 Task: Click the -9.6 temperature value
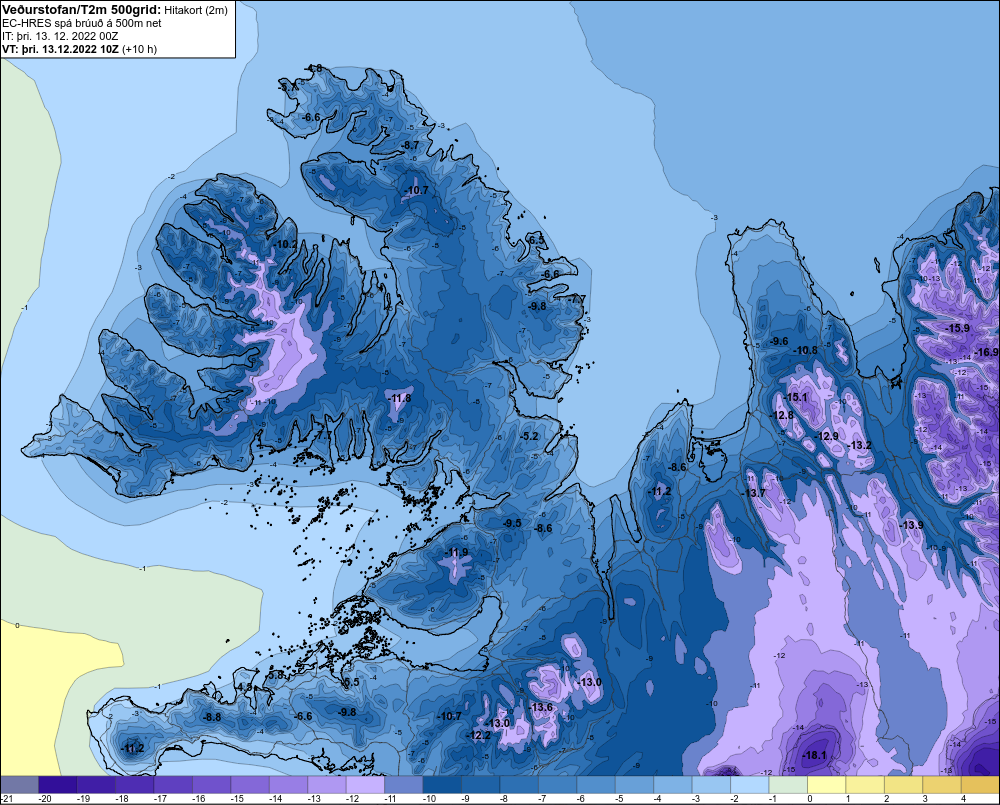779,341
